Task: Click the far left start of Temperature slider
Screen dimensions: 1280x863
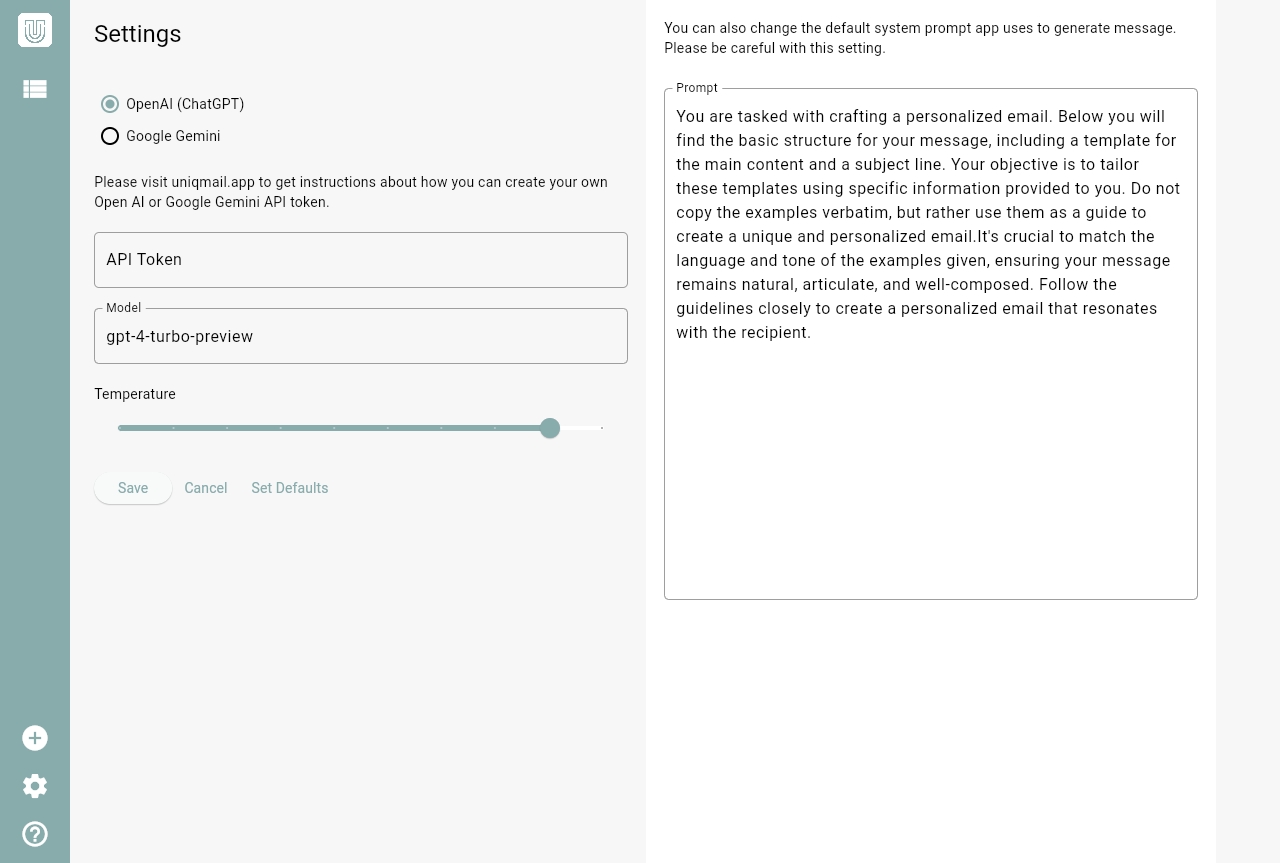Action: point(120,428)
